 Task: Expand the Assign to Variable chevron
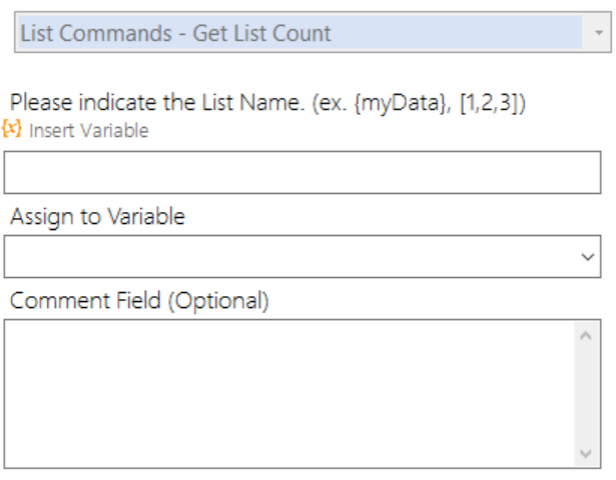click(587, 257)
